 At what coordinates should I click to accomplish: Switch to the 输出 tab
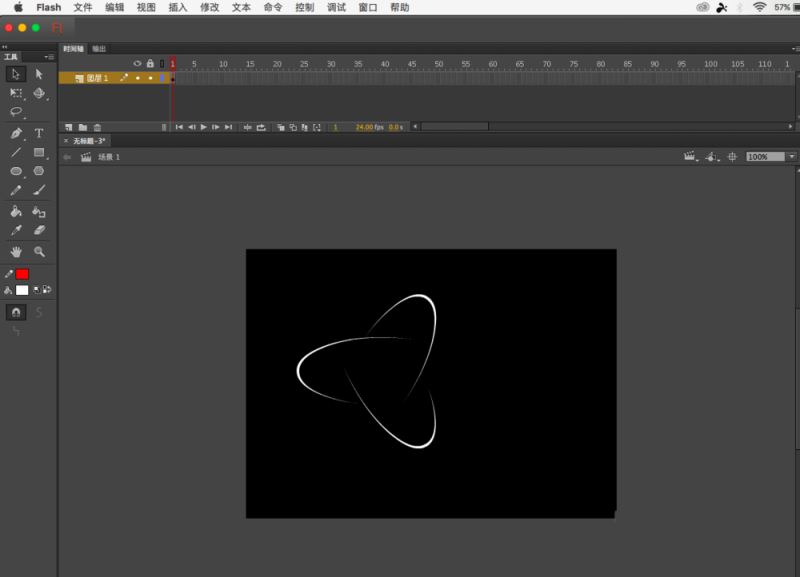click(99, 48)
